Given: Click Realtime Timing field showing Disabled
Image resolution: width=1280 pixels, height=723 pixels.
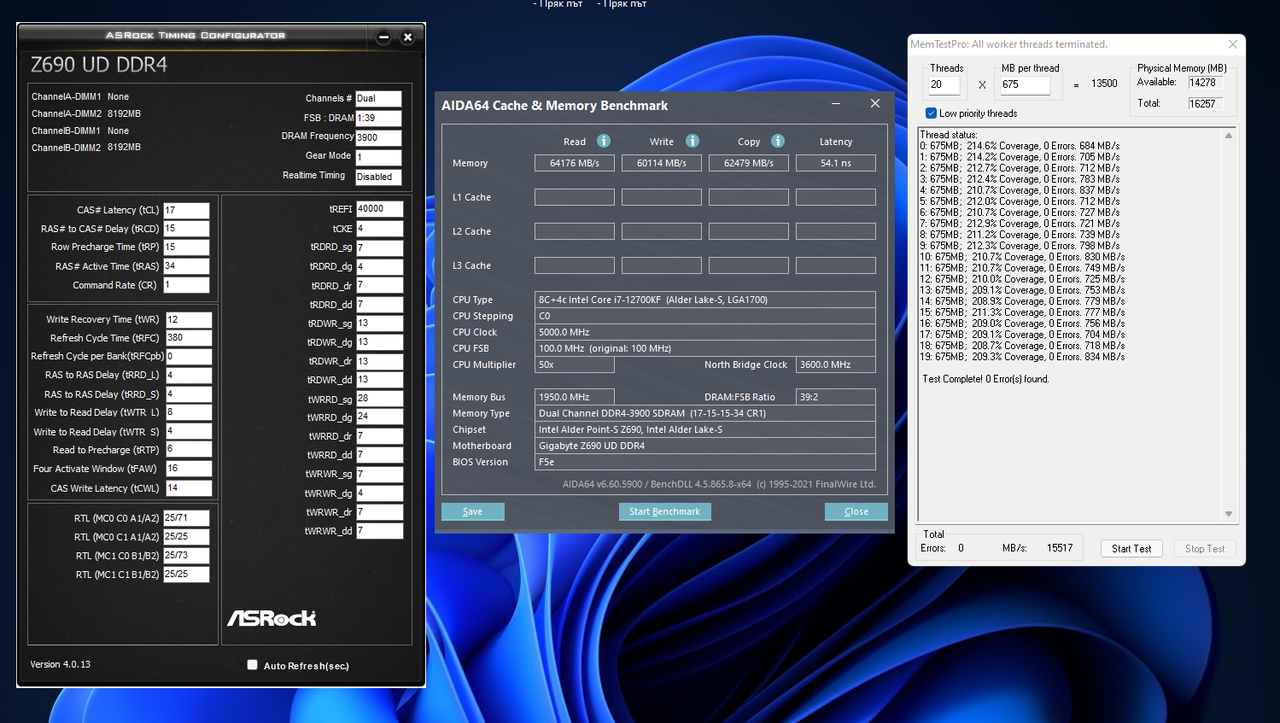Looking at the screenshot, I should pos(378,176).
